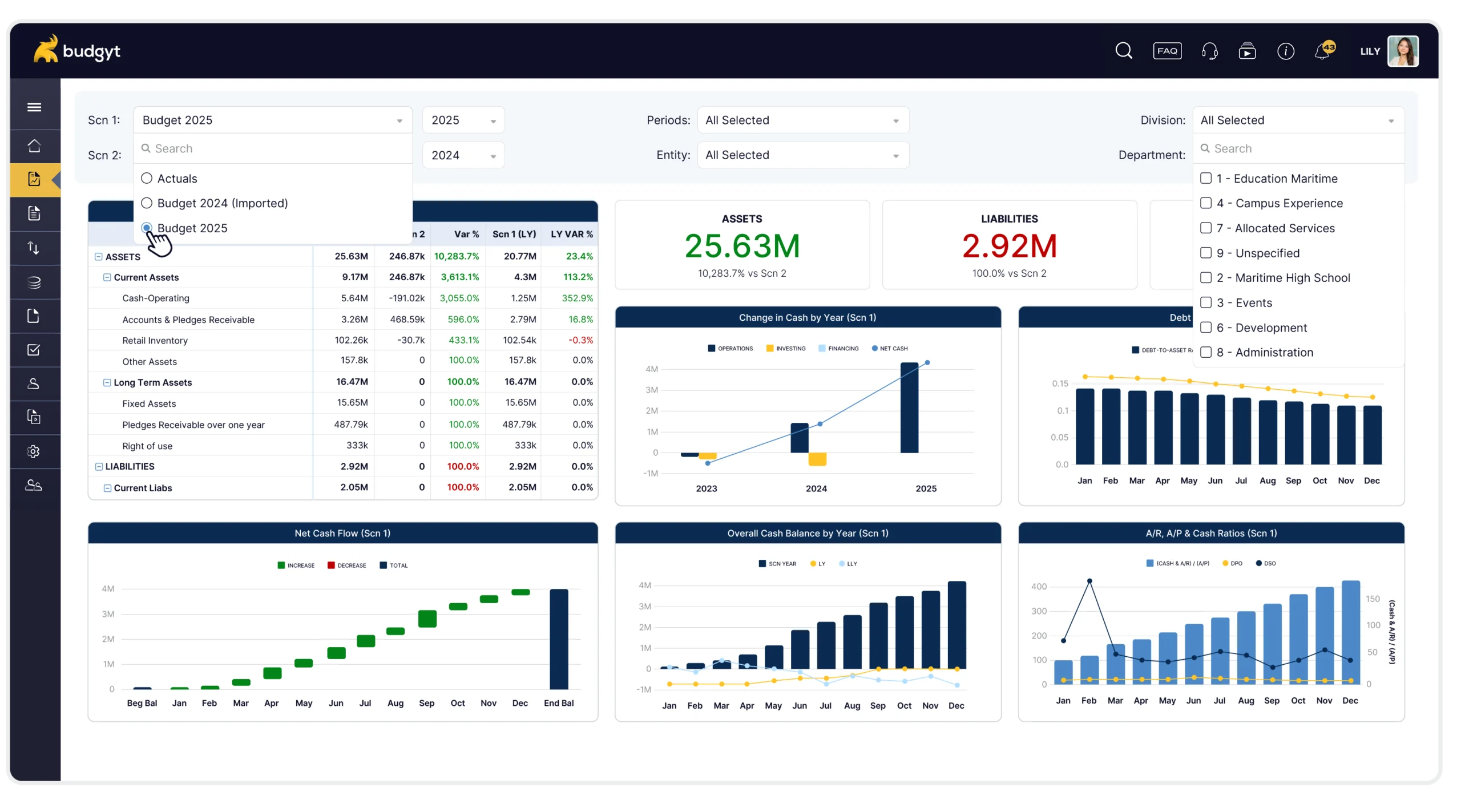Screen dimensions: 1461x812
Task: Click the Lily user profile avatar
Action: (x=1403, y=51)
